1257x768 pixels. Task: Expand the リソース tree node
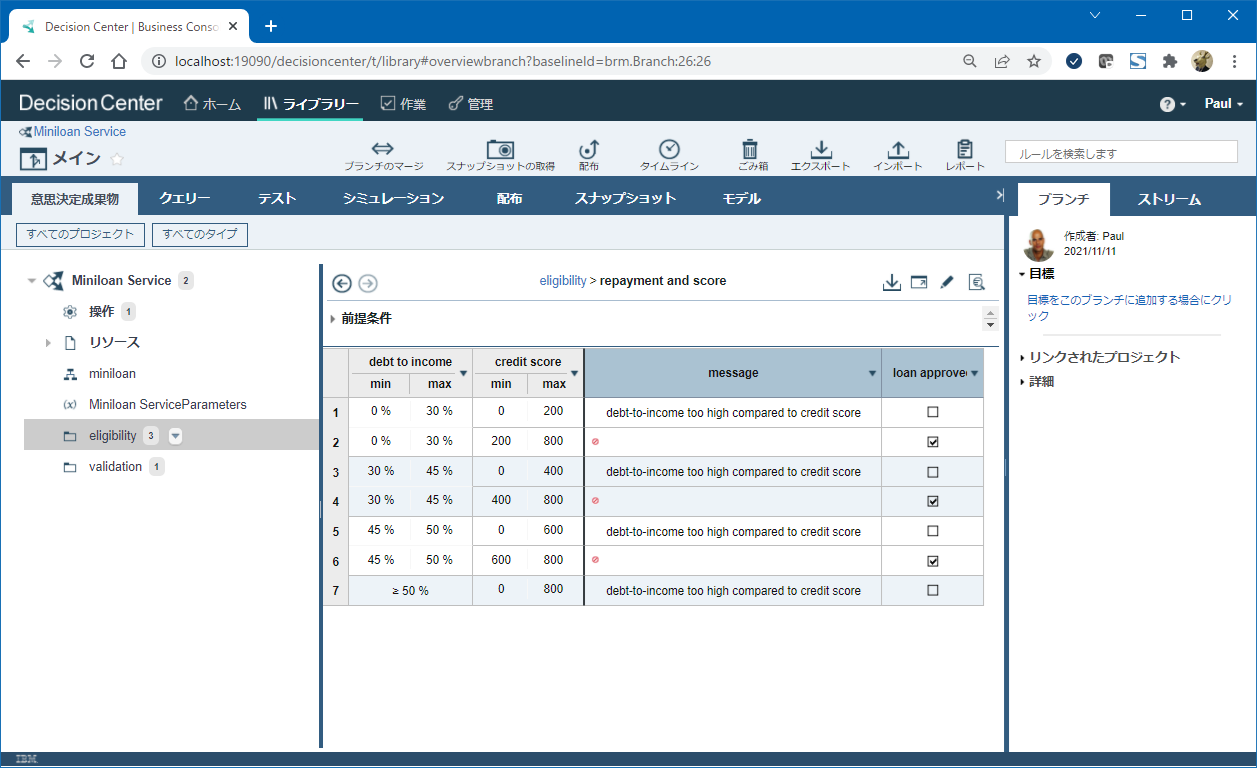(x=47, y=343)
